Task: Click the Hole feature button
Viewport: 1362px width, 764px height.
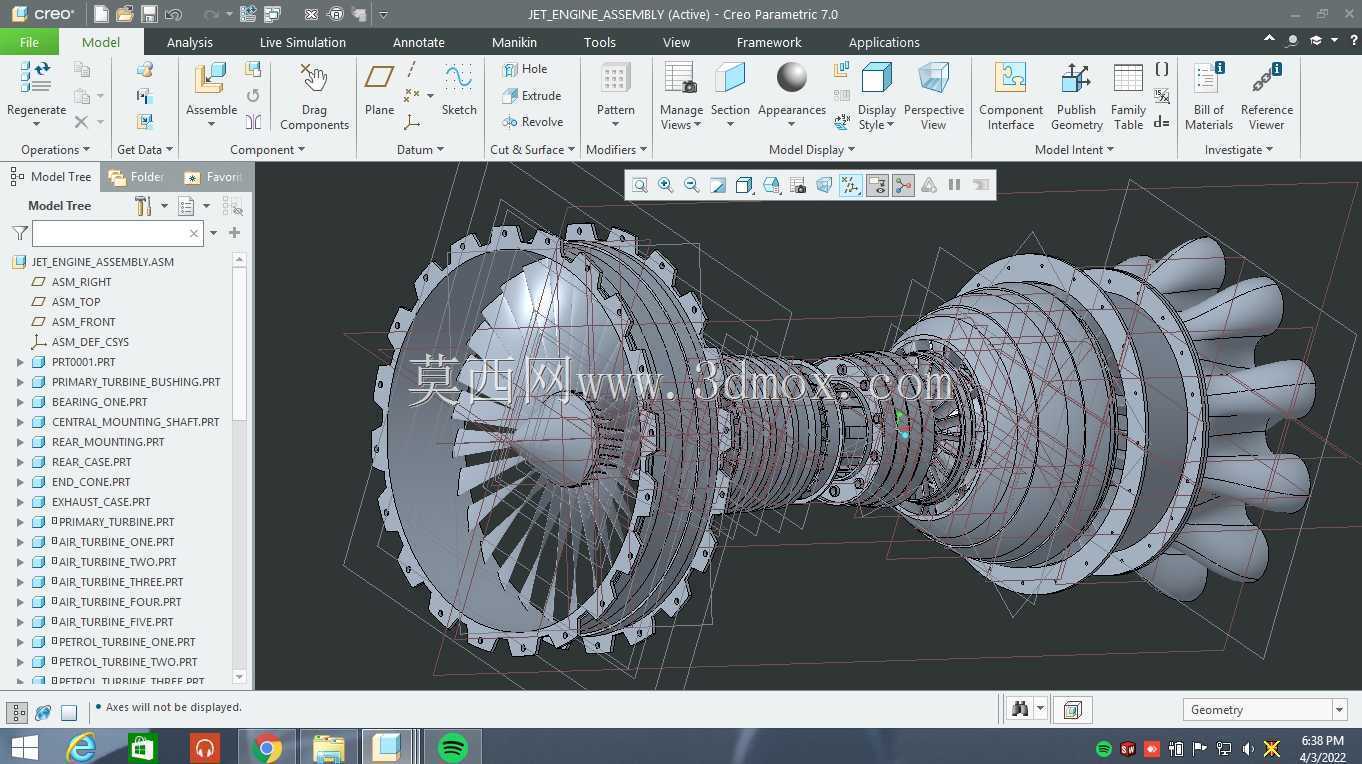Action: click(x=526, y=69)
